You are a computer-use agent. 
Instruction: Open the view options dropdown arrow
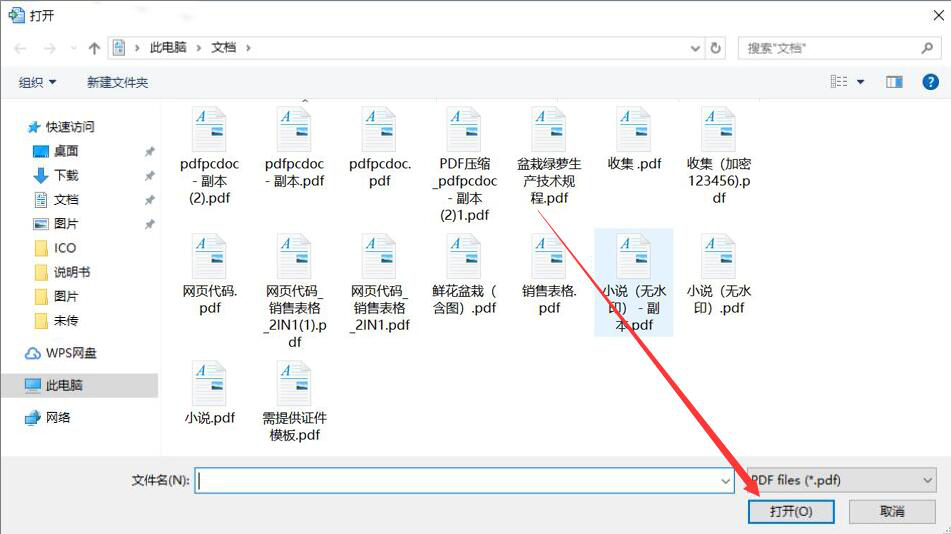tap(860, 82)
